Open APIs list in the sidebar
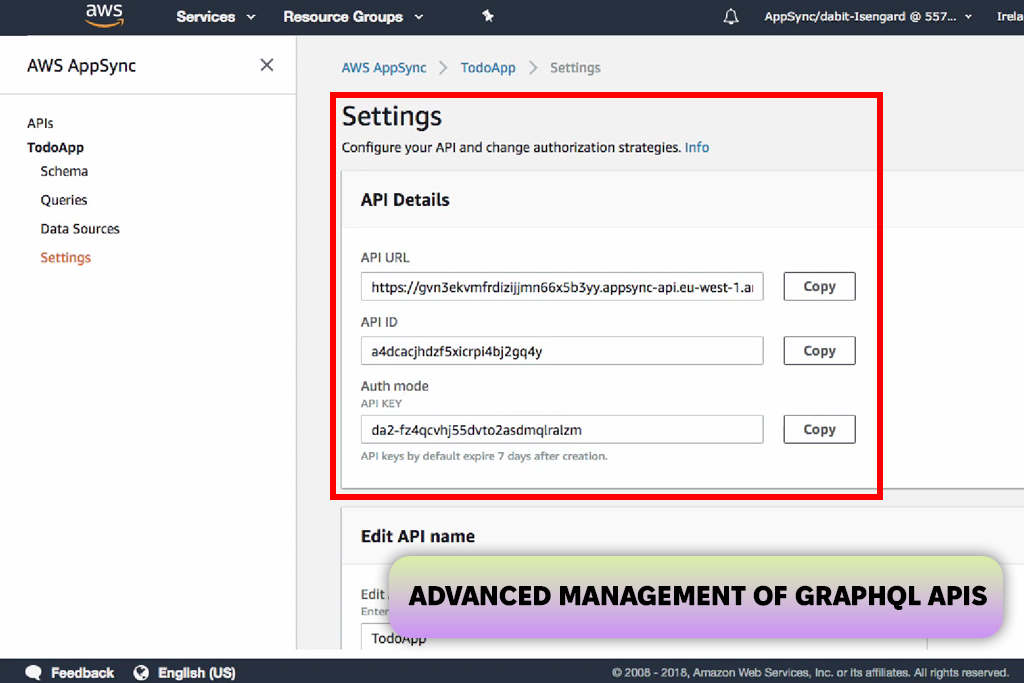This screenshot has width=1024, height=683. [40, 123]
